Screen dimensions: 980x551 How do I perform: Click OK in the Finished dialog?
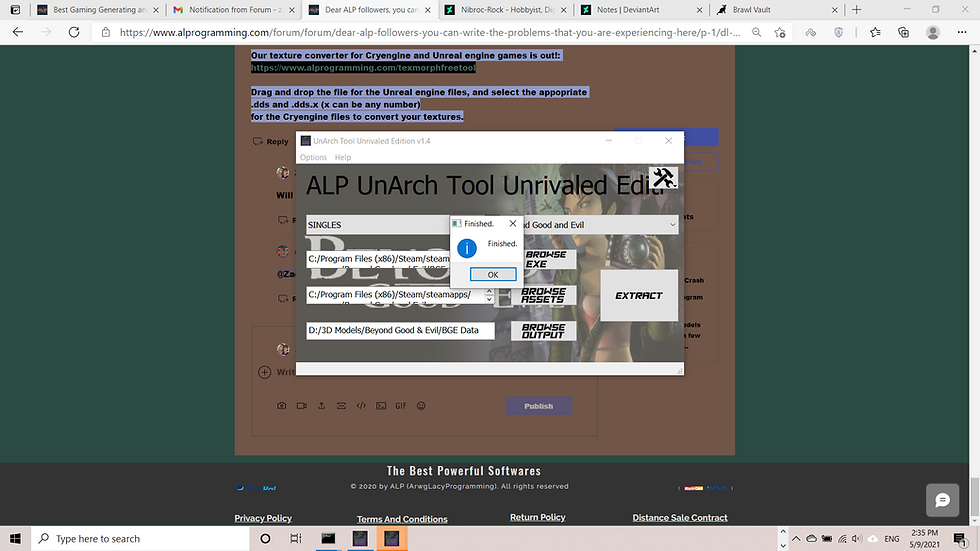[x=492, y=274]
